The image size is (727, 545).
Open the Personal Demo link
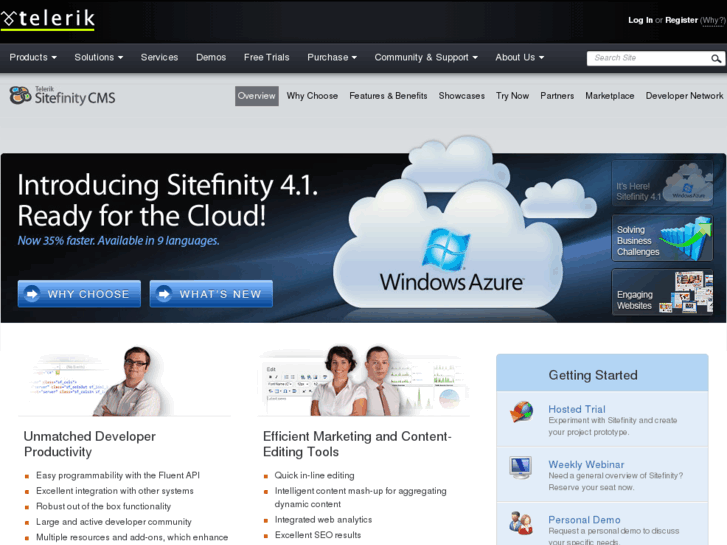pyautogui.click(x=584, y=519)
